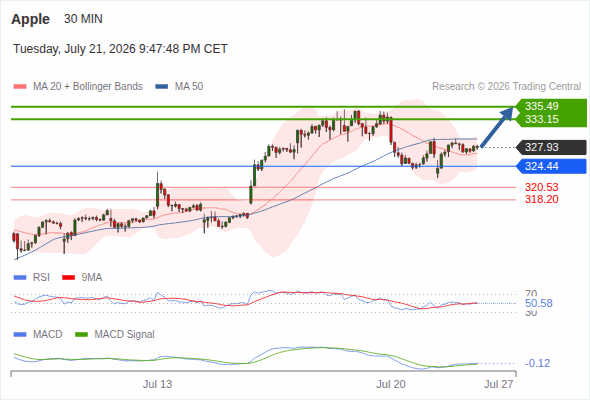This screenshot has width=590, height=400.
Task: Click the 318.20 red support value
Action: tap(541, 199)
